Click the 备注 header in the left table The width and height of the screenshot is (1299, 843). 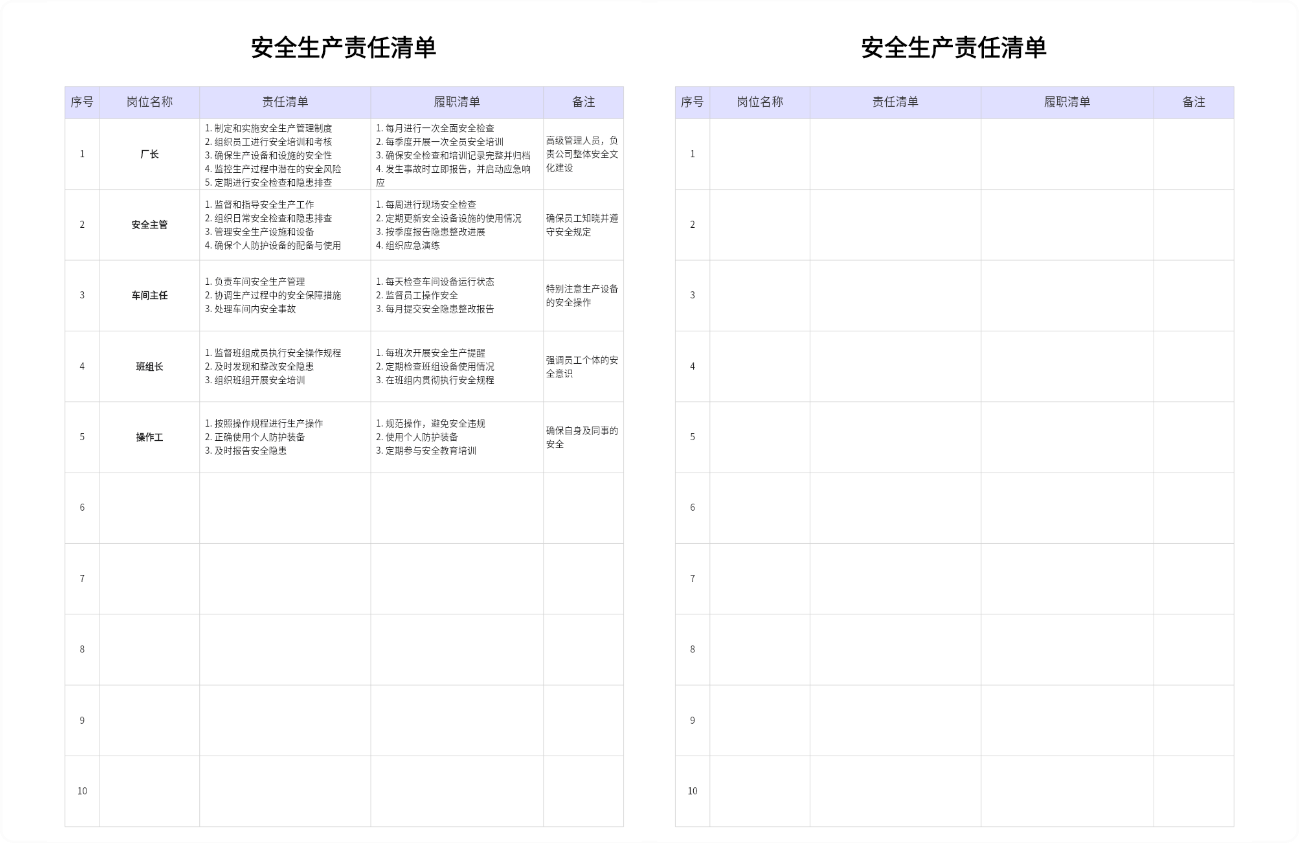point(583,102)
